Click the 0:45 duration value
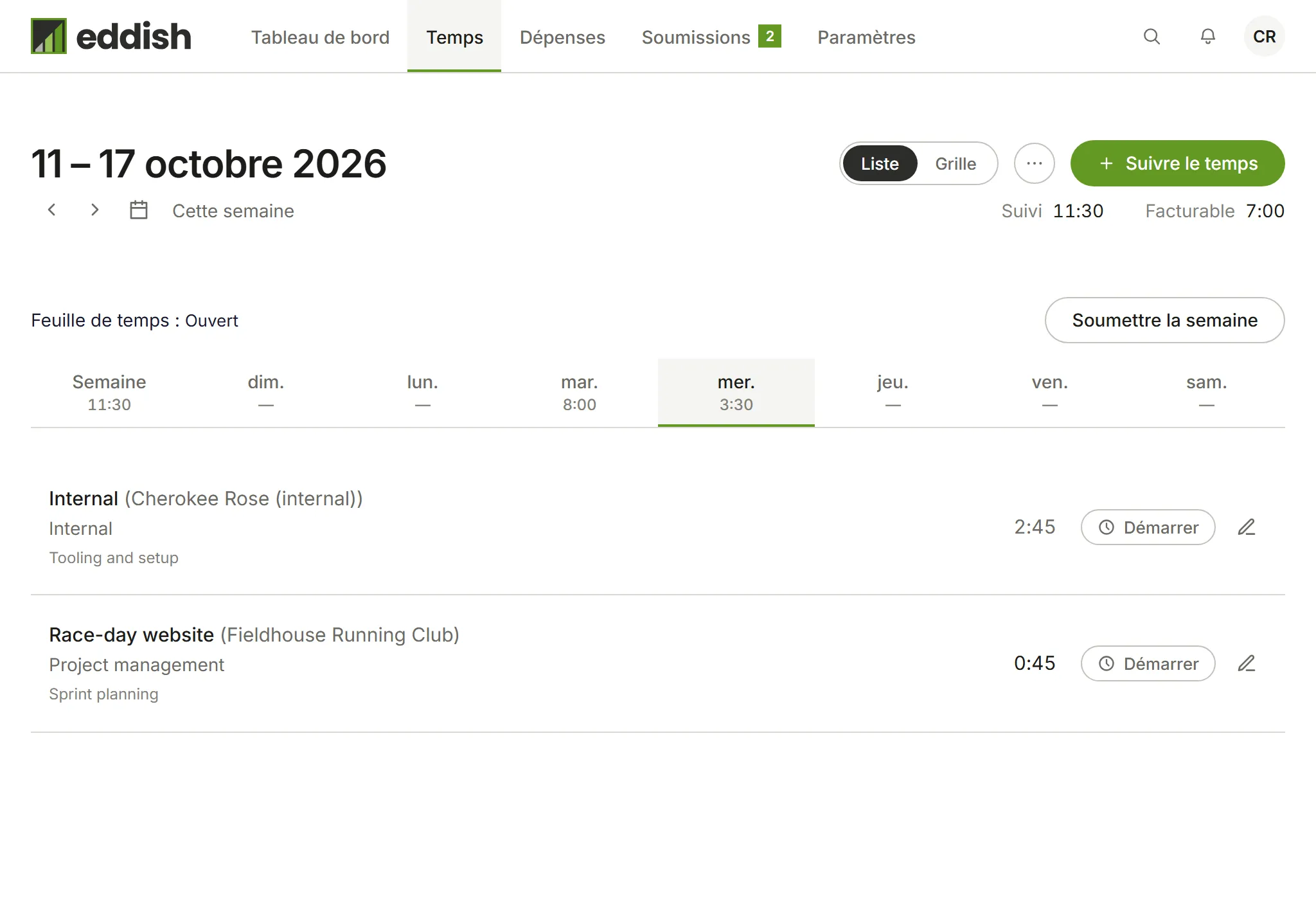 (x=1035, y=663)
